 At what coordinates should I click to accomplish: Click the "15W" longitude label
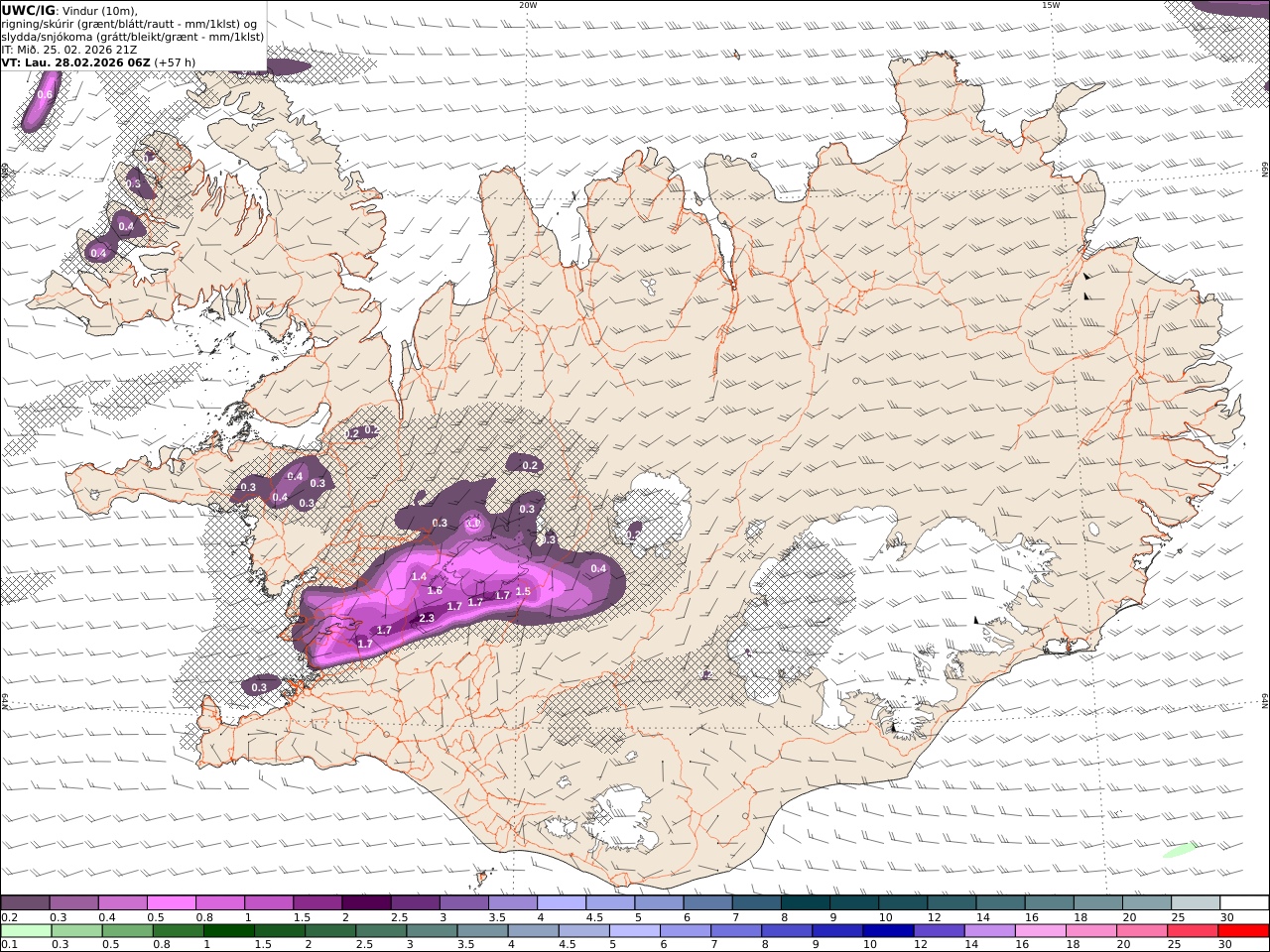coord(1051,5)
